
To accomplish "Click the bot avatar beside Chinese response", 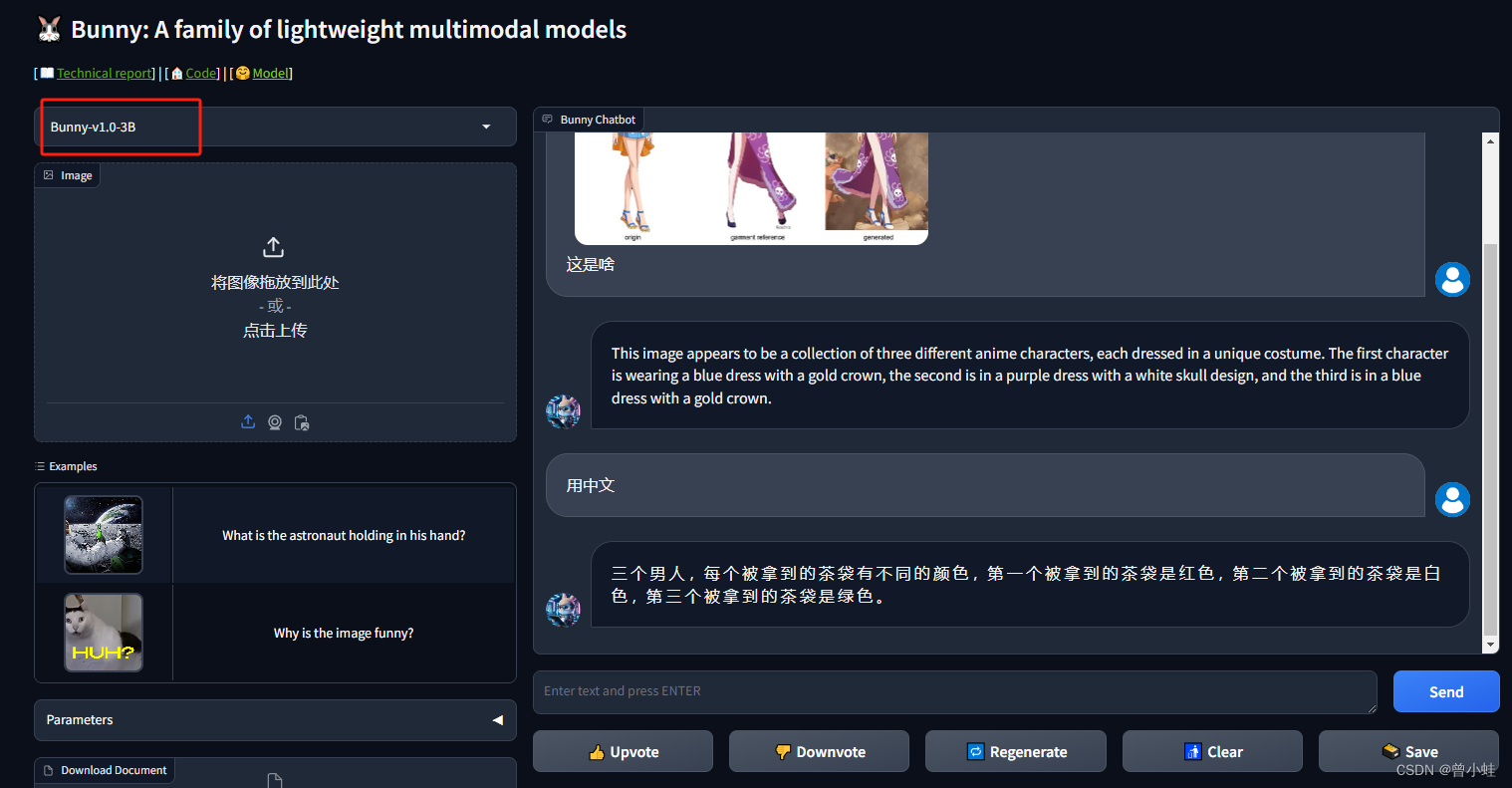I will 563,609.
